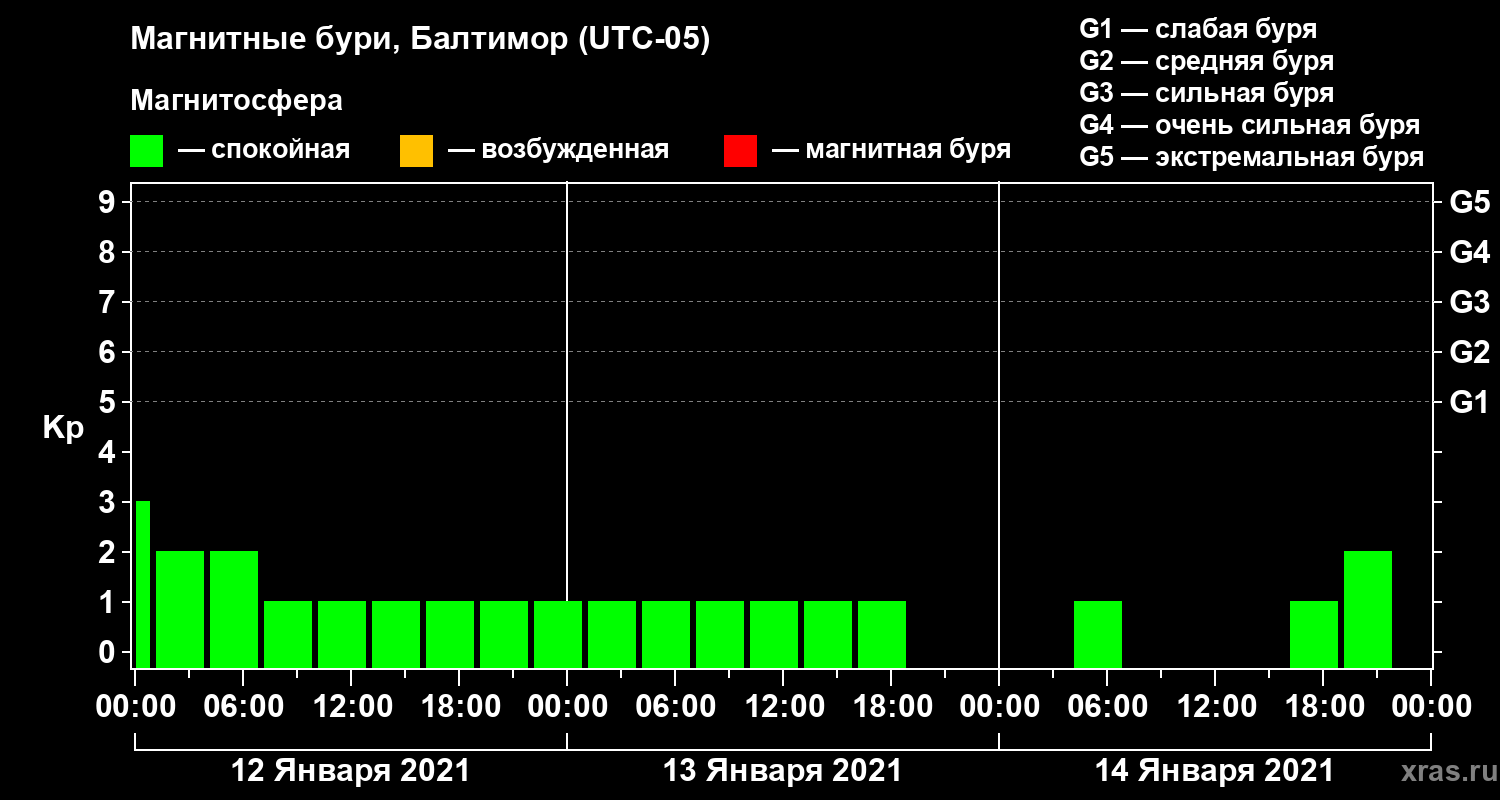Screen dimensions: 1500x800
Task: Click the '06:00' time label under 14 January
Action: [x=1107, y=707]
